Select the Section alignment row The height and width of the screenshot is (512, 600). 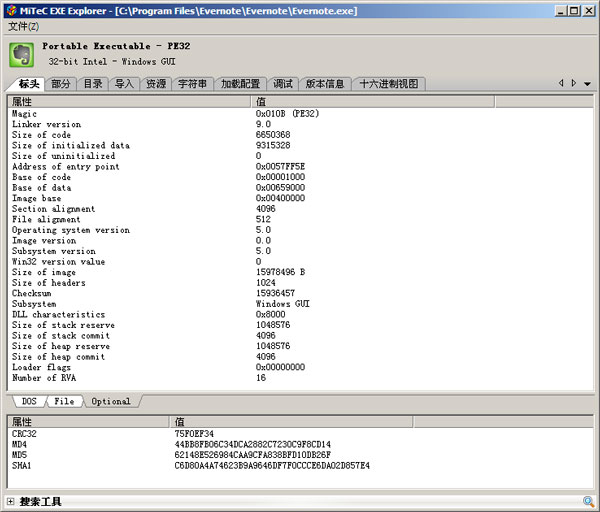[300, 209]
